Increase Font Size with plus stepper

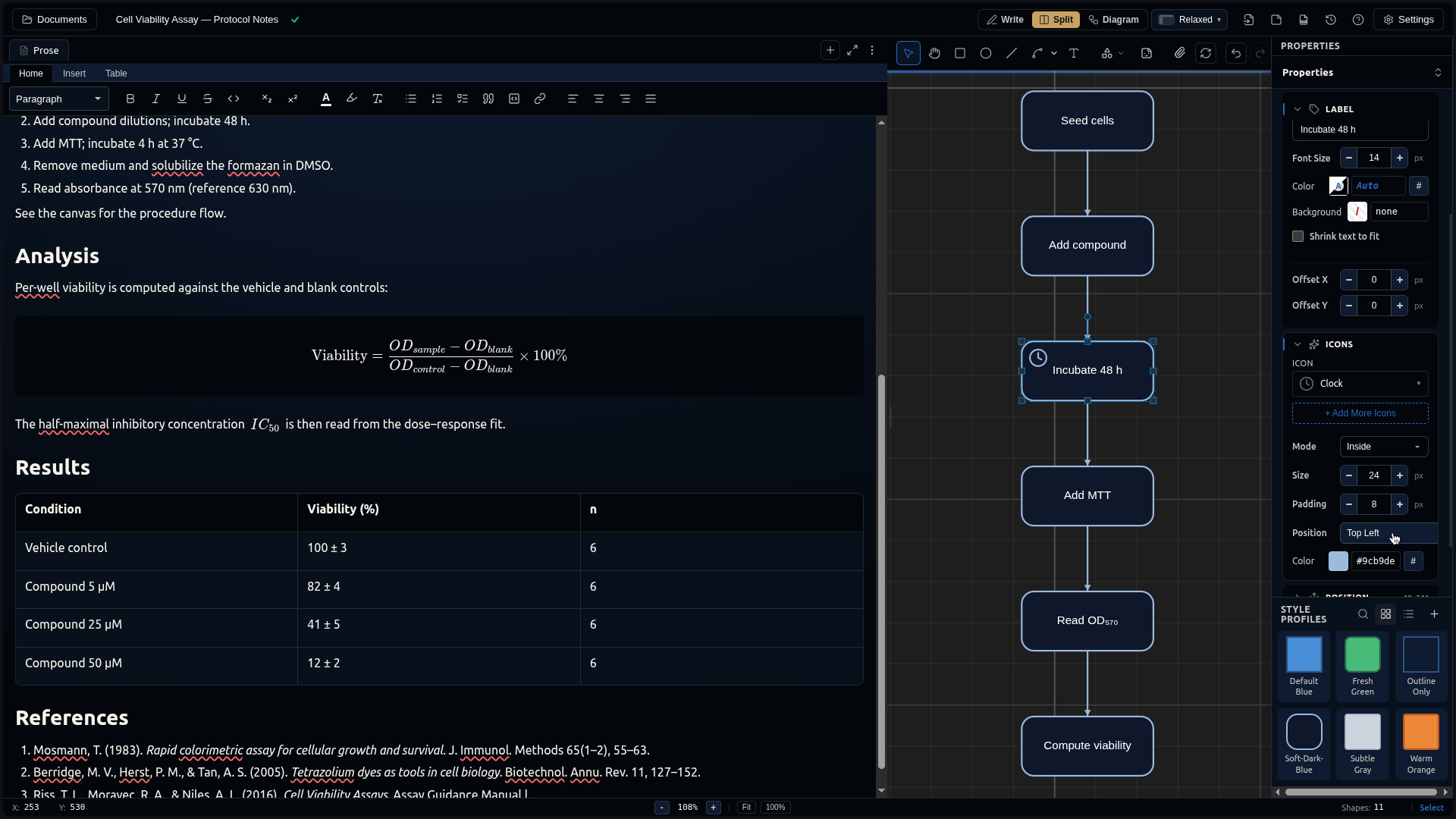point(1400,158)
